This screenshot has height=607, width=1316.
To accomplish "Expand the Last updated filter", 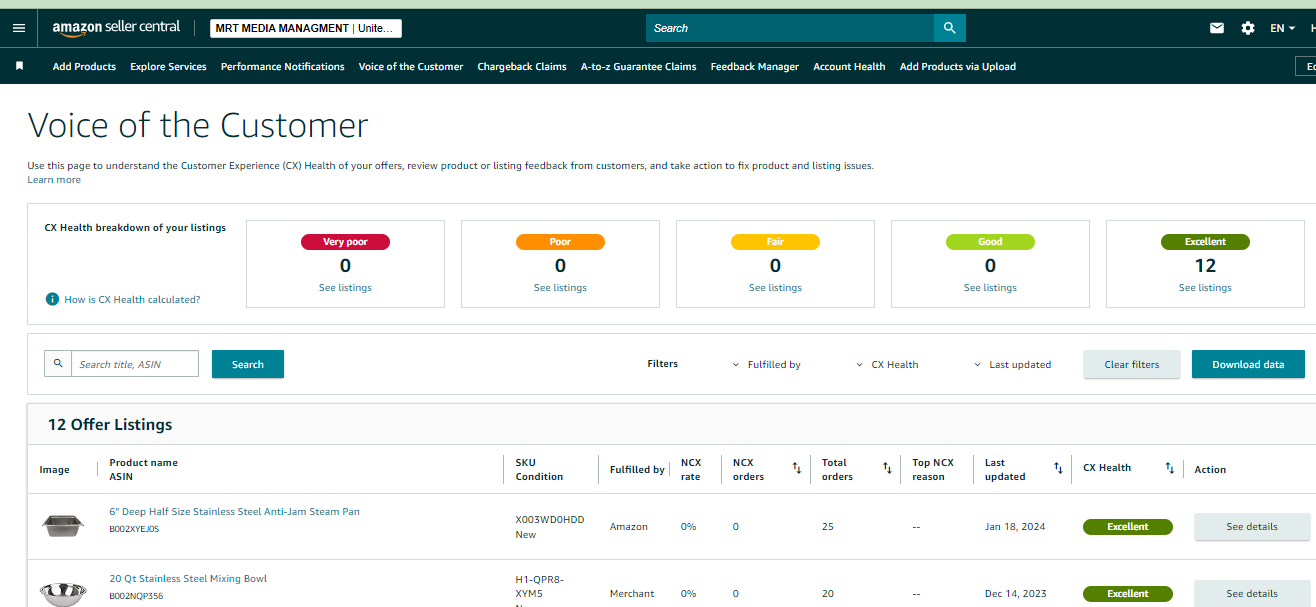I will pos(1012,365).
